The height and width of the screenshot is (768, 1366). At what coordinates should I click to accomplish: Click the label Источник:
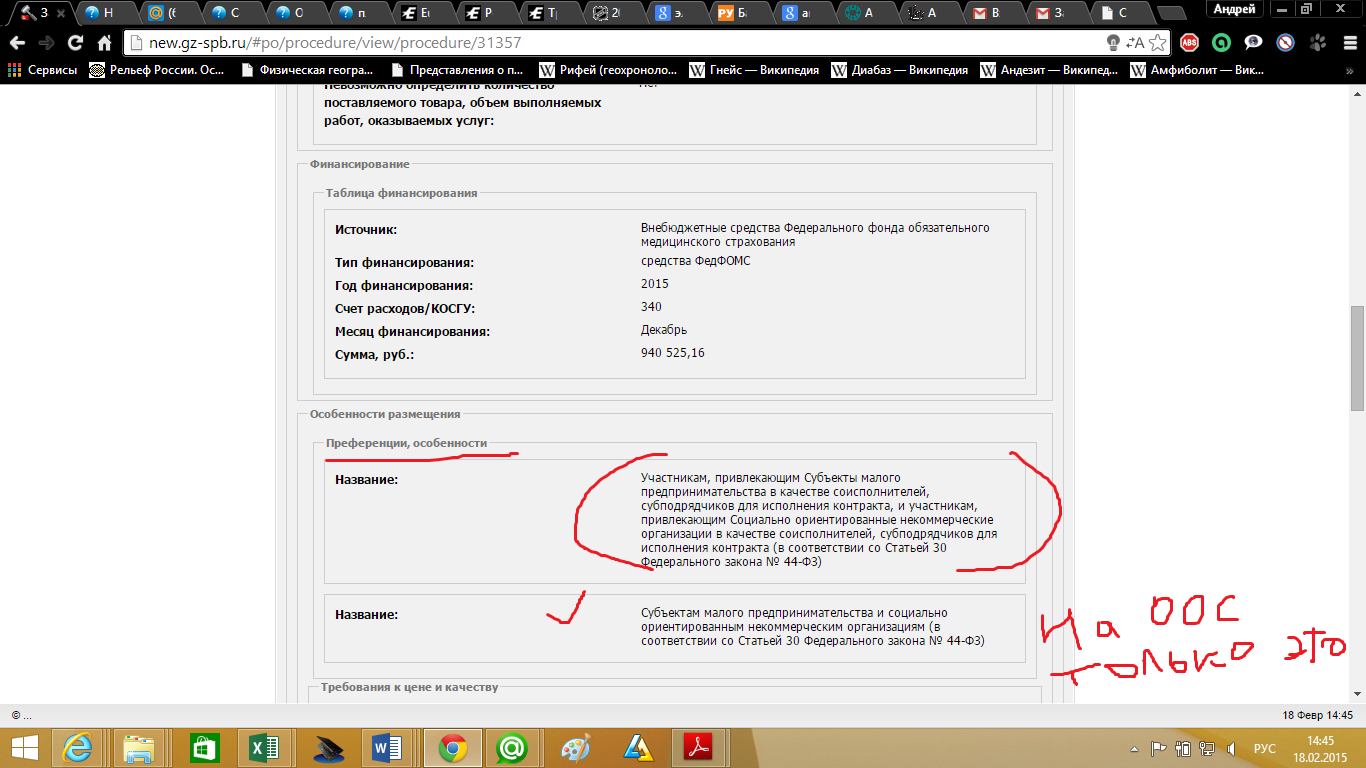(x=366, y=230)
